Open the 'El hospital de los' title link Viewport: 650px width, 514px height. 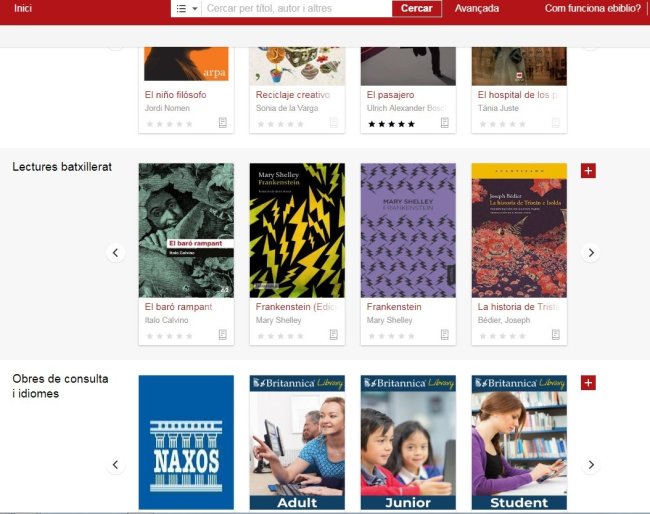(x=518, y=95)
